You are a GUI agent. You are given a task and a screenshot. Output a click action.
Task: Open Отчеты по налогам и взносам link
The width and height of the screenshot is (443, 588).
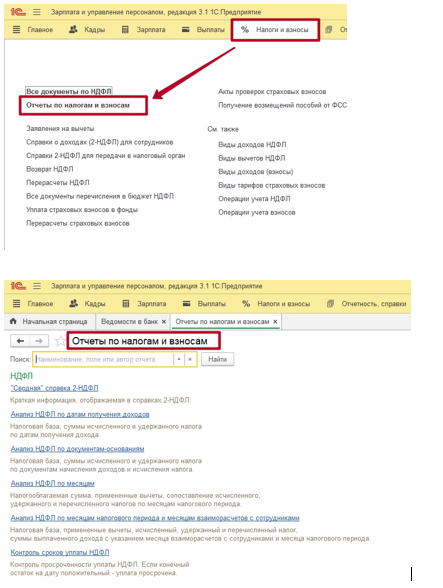pyautogui.click(x=78, y=105)
